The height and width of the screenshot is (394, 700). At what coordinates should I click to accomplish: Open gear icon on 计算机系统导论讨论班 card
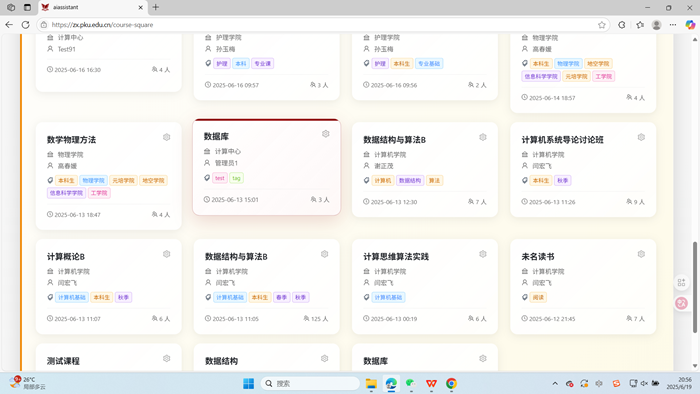pos(641,137)
